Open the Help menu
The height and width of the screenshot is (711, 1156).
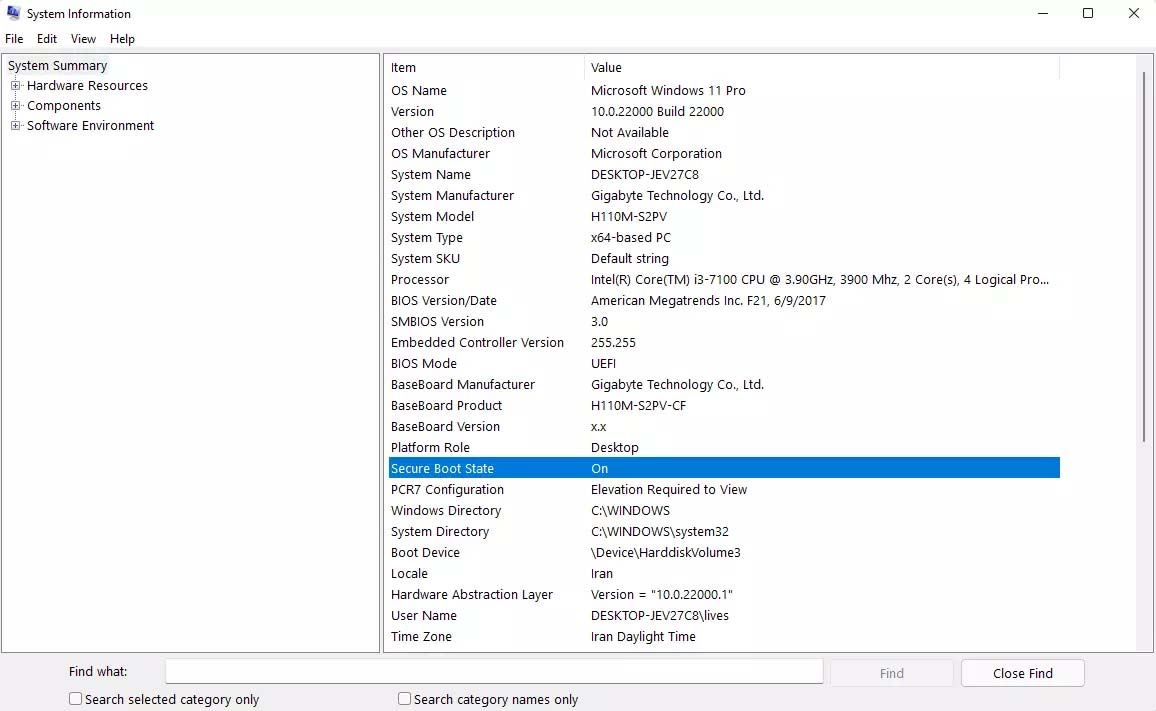click(122, 39)
